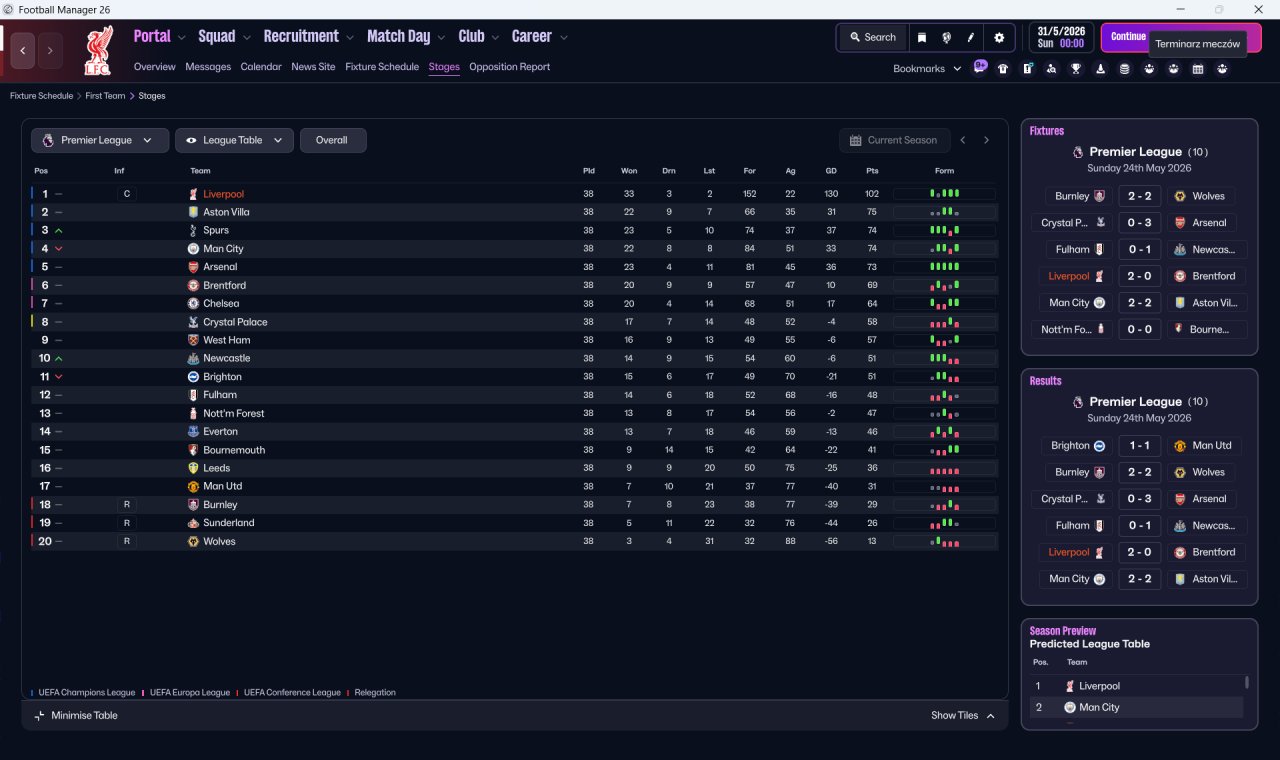This screenshot has height=760, width=1280.
Task: Select Brentford team name in league table
Action: click(224, 285)
